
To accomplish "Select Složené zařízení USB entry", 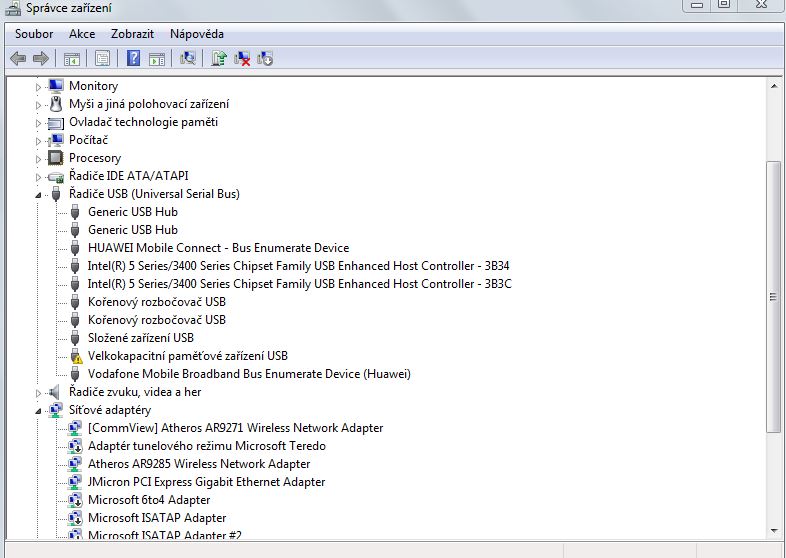I will pos(141,338).
